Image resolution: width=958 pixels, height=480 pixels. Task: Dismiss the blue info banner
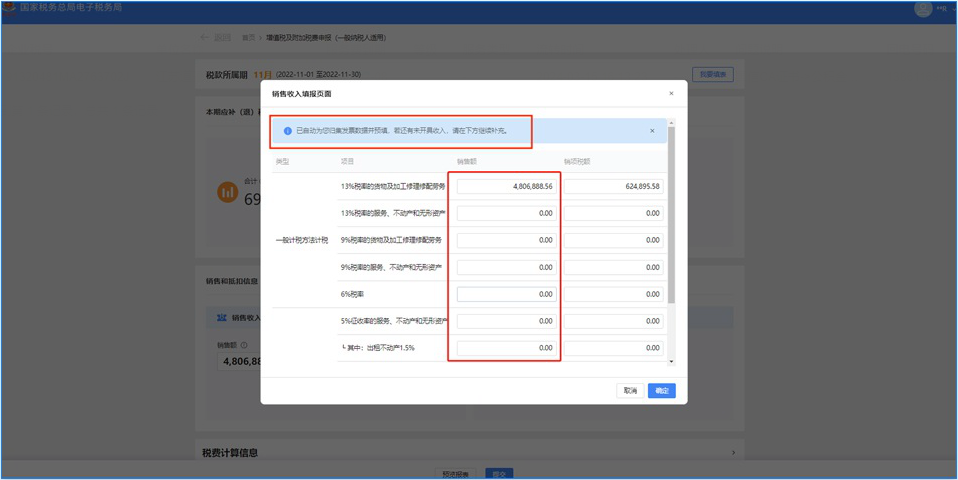[652, 131]
